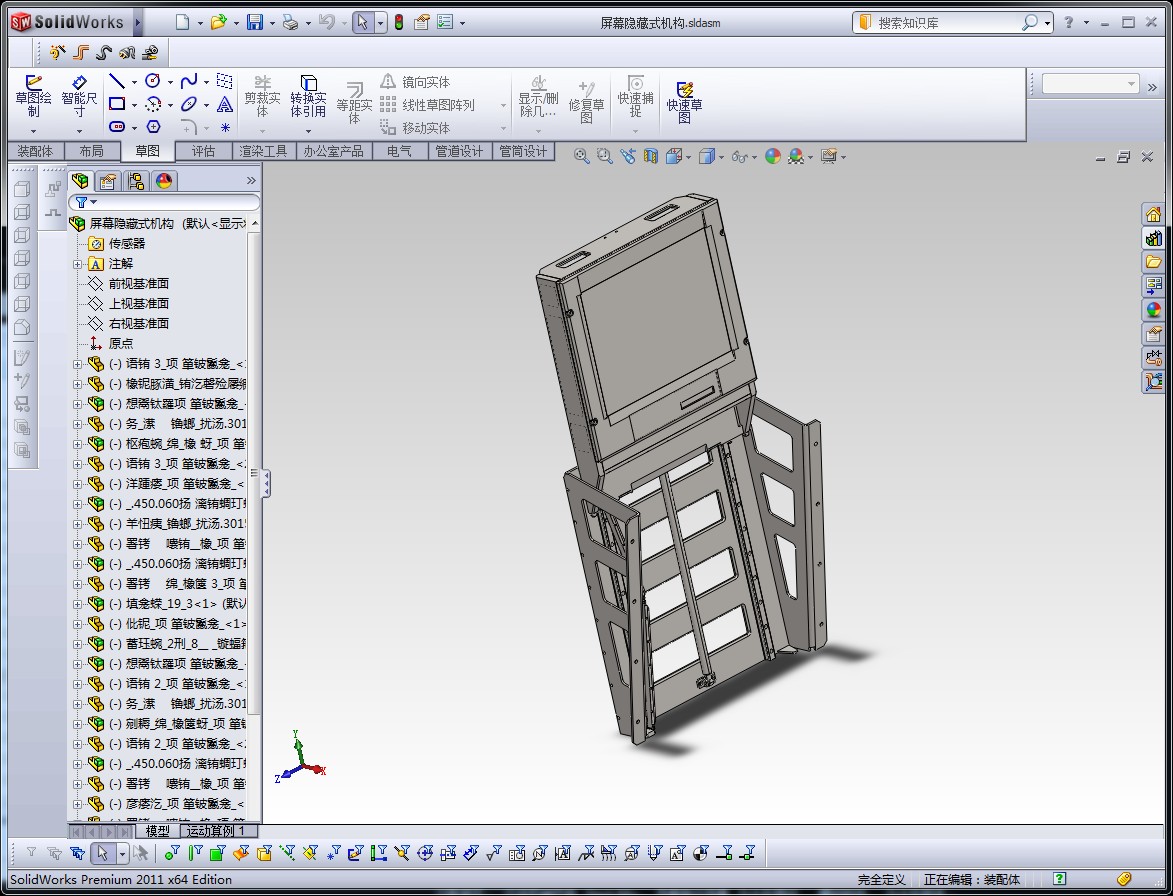Open SolidWorks Resources home in task pane
This screenshot has width=1173, height=896.
pyautogui.click(x=1153, y=215)
